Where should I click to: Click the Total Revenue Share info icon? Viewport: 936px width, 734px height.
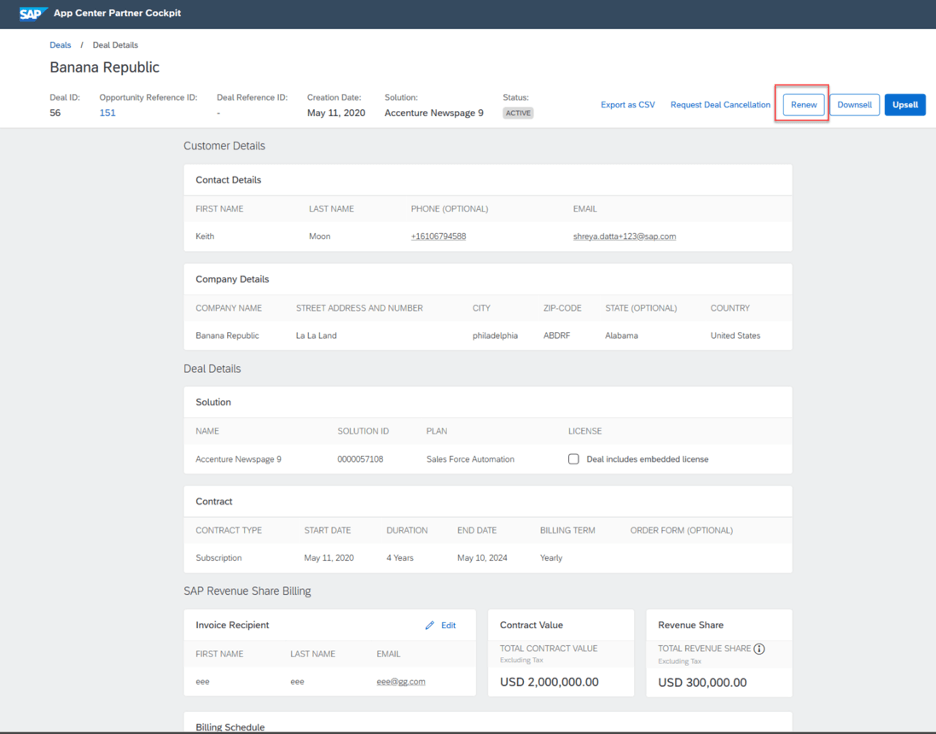pos(759,649)
